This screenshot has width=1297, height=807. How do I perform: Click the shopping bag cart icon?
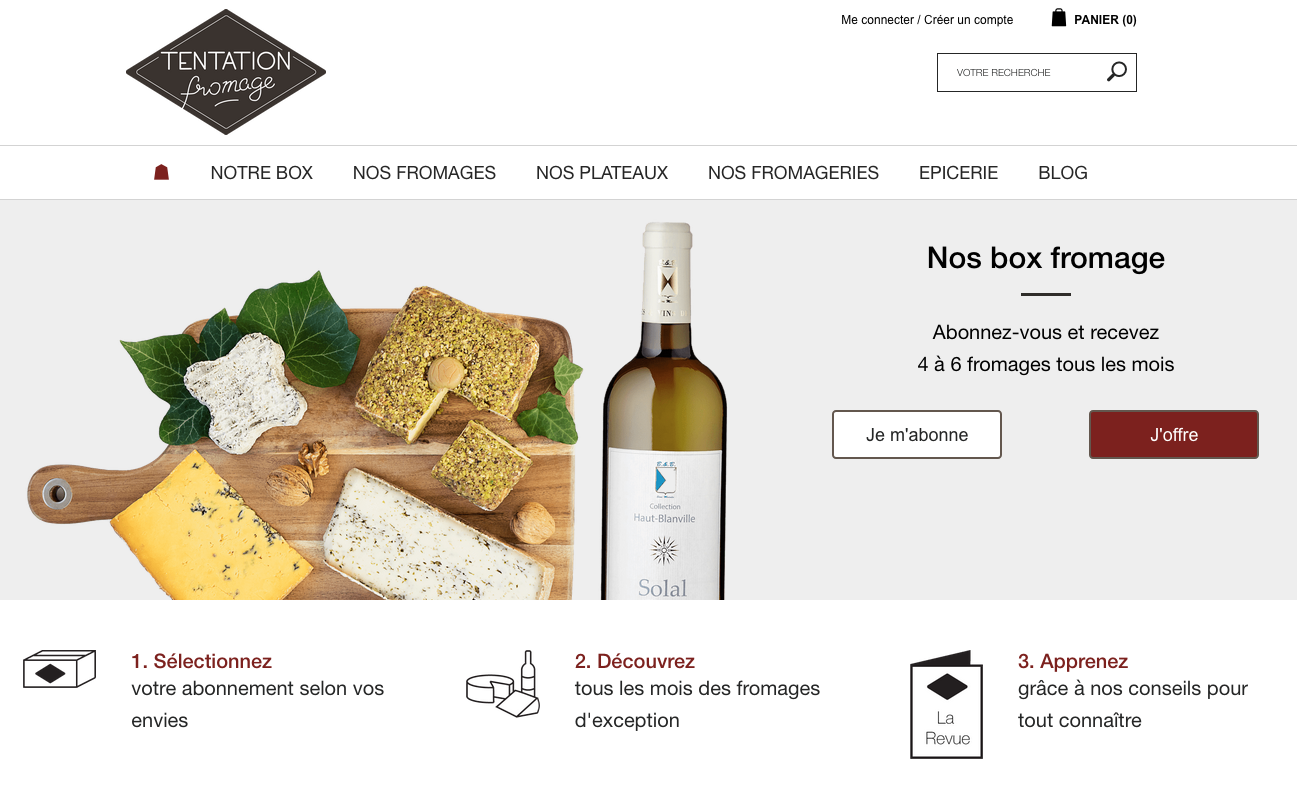point(1059,18)
